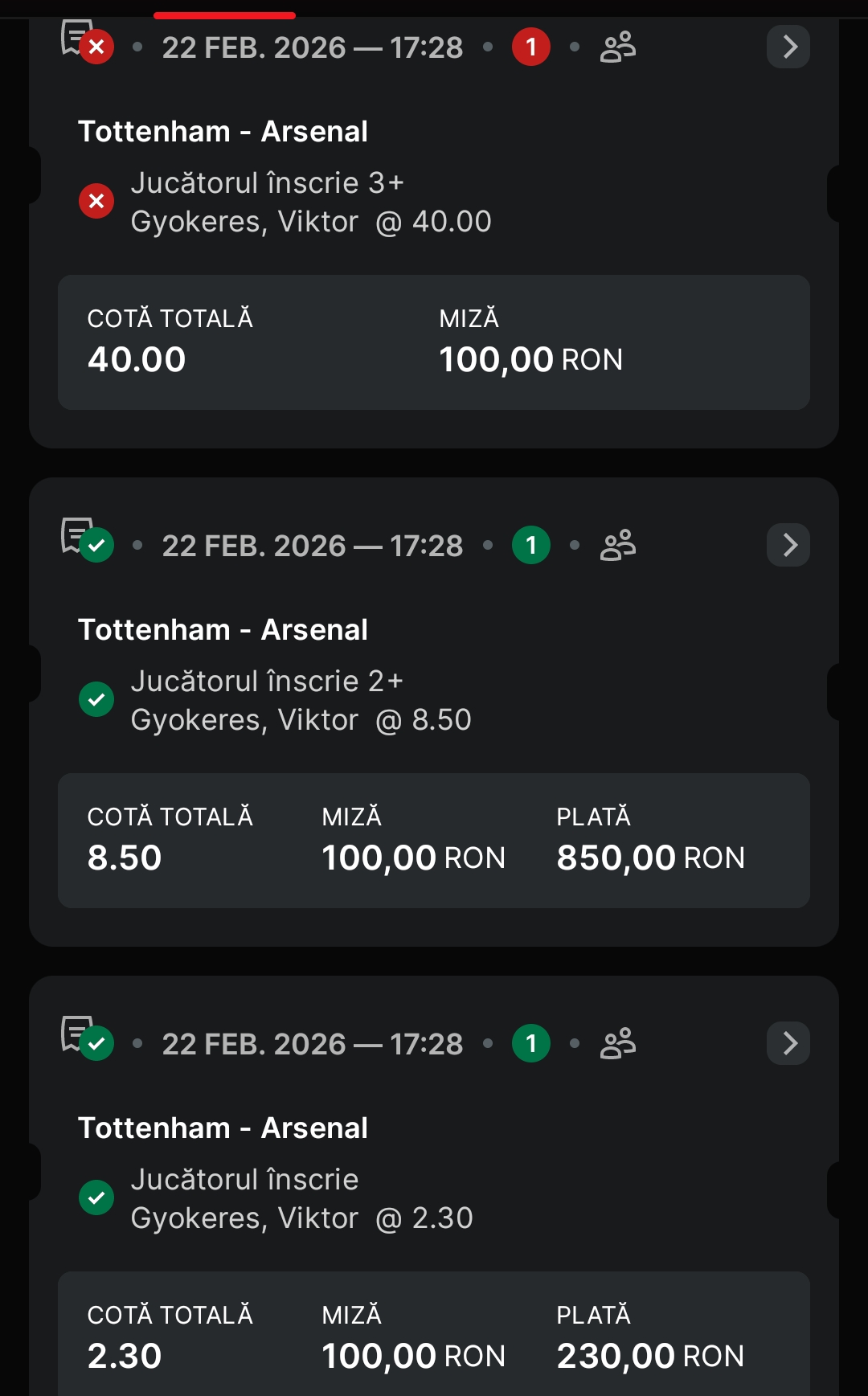Click the lost ticket status icon with red X

point(88,42)
